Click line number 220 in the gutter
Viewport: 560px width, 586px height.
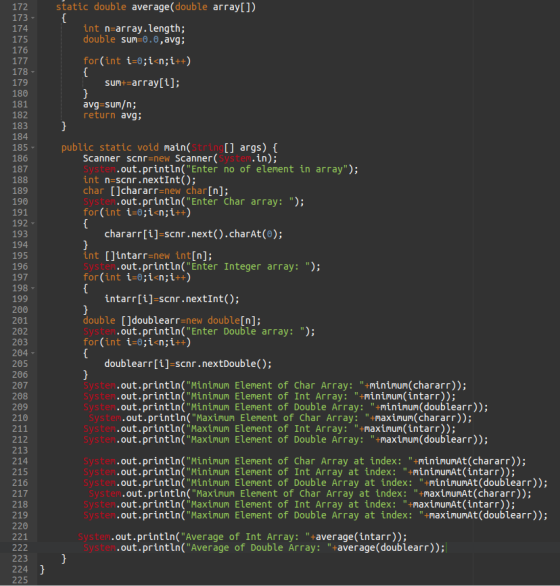[20, 526]
